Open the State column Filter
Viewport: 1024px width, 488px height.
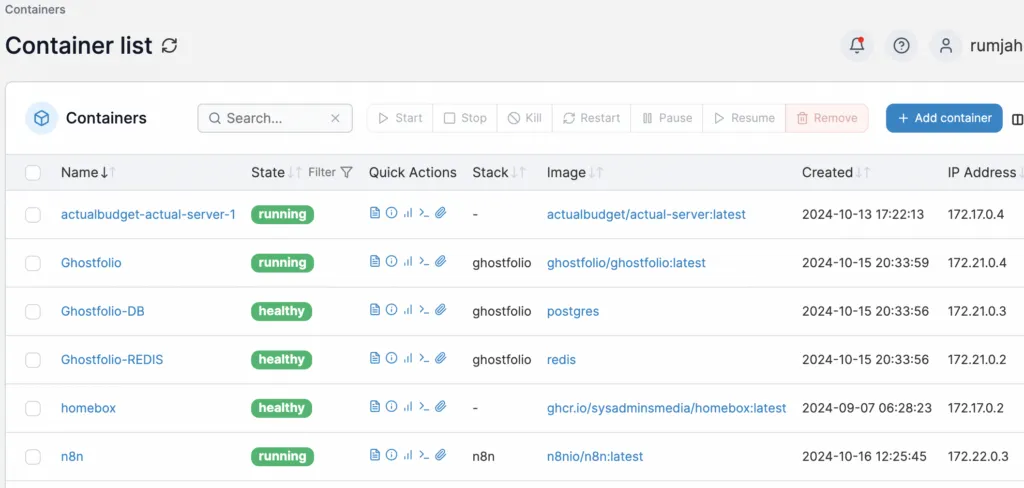330,172
